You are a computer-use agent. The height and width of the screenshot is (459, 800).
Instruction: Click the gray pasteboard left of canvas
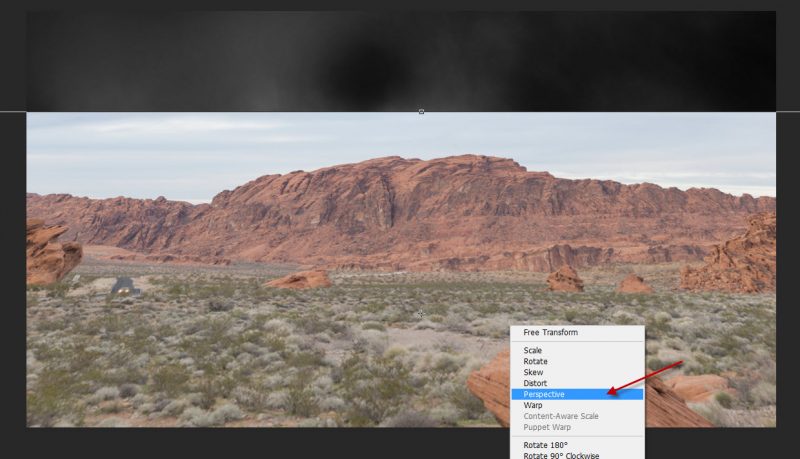(x=12, y=250)
